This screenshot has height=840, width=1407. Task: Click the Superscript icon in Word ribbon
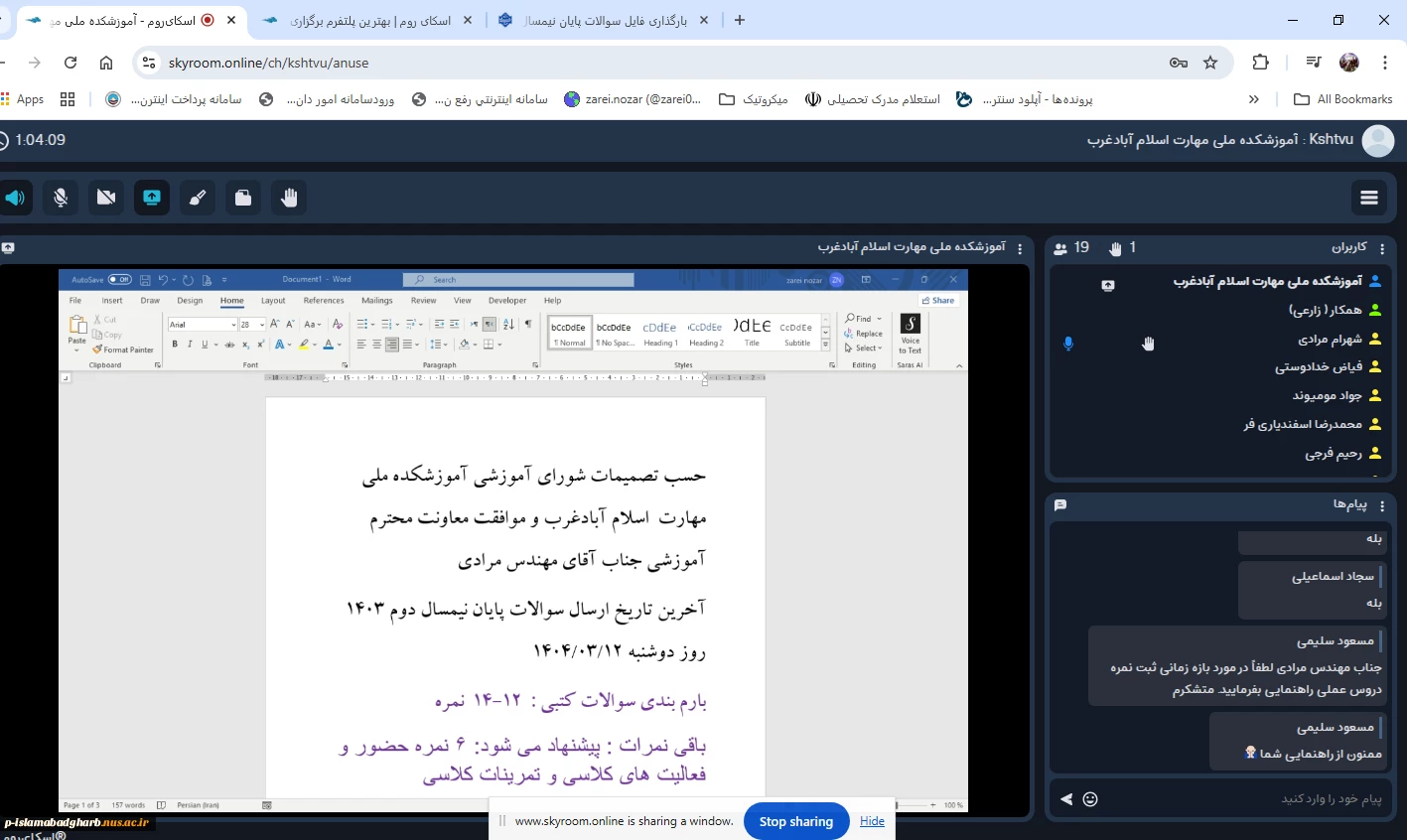point(260,345)
